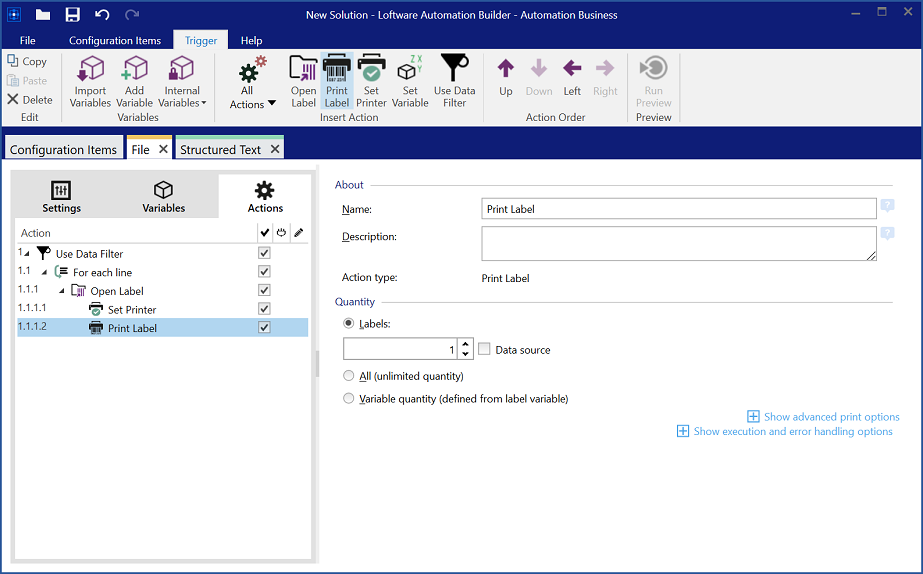Click the Add Variable icon

point(134,81)
